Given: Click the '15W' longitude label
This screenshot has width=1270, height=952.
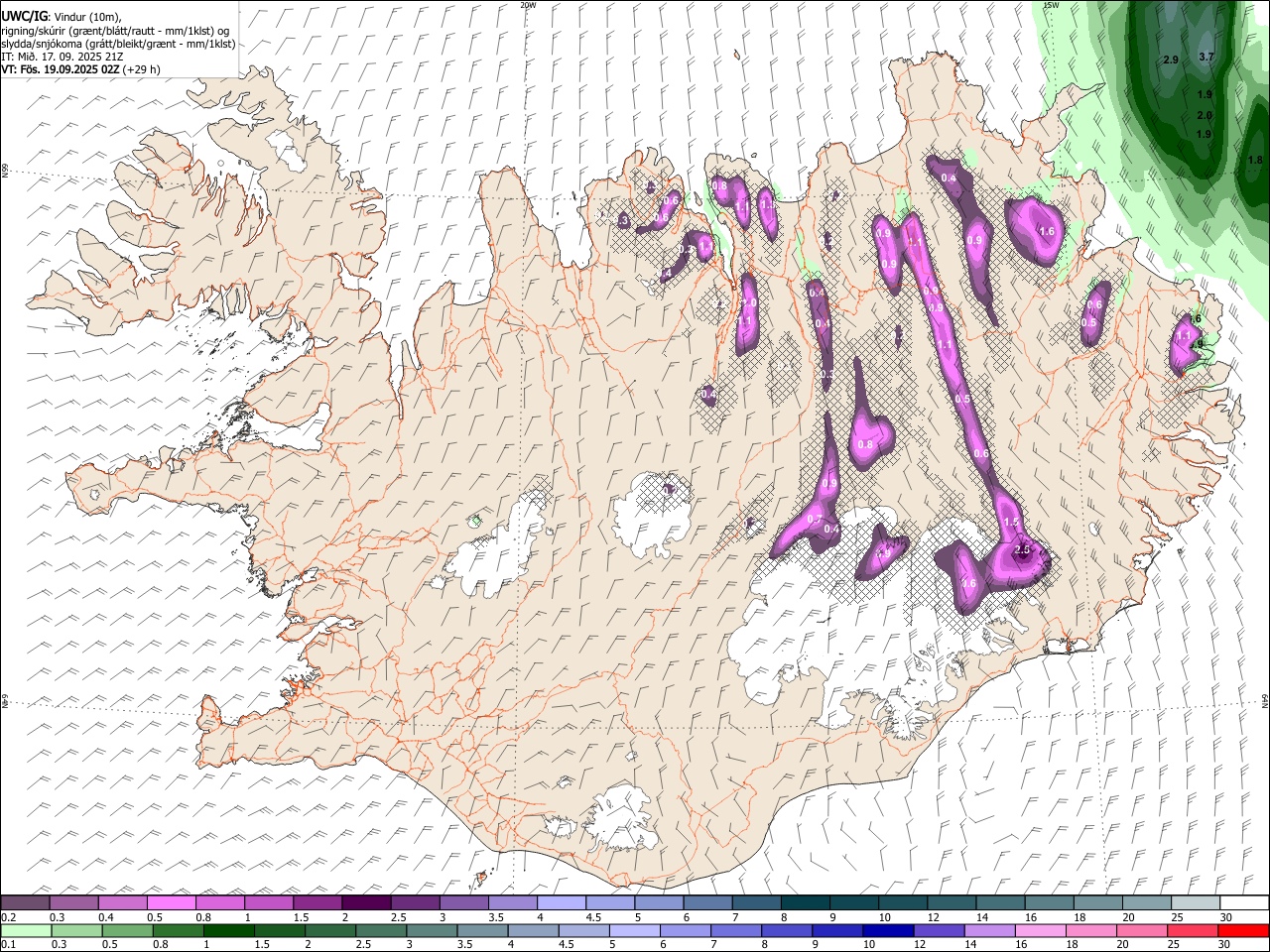Looking at the screenshot, I should [1051, 5].
